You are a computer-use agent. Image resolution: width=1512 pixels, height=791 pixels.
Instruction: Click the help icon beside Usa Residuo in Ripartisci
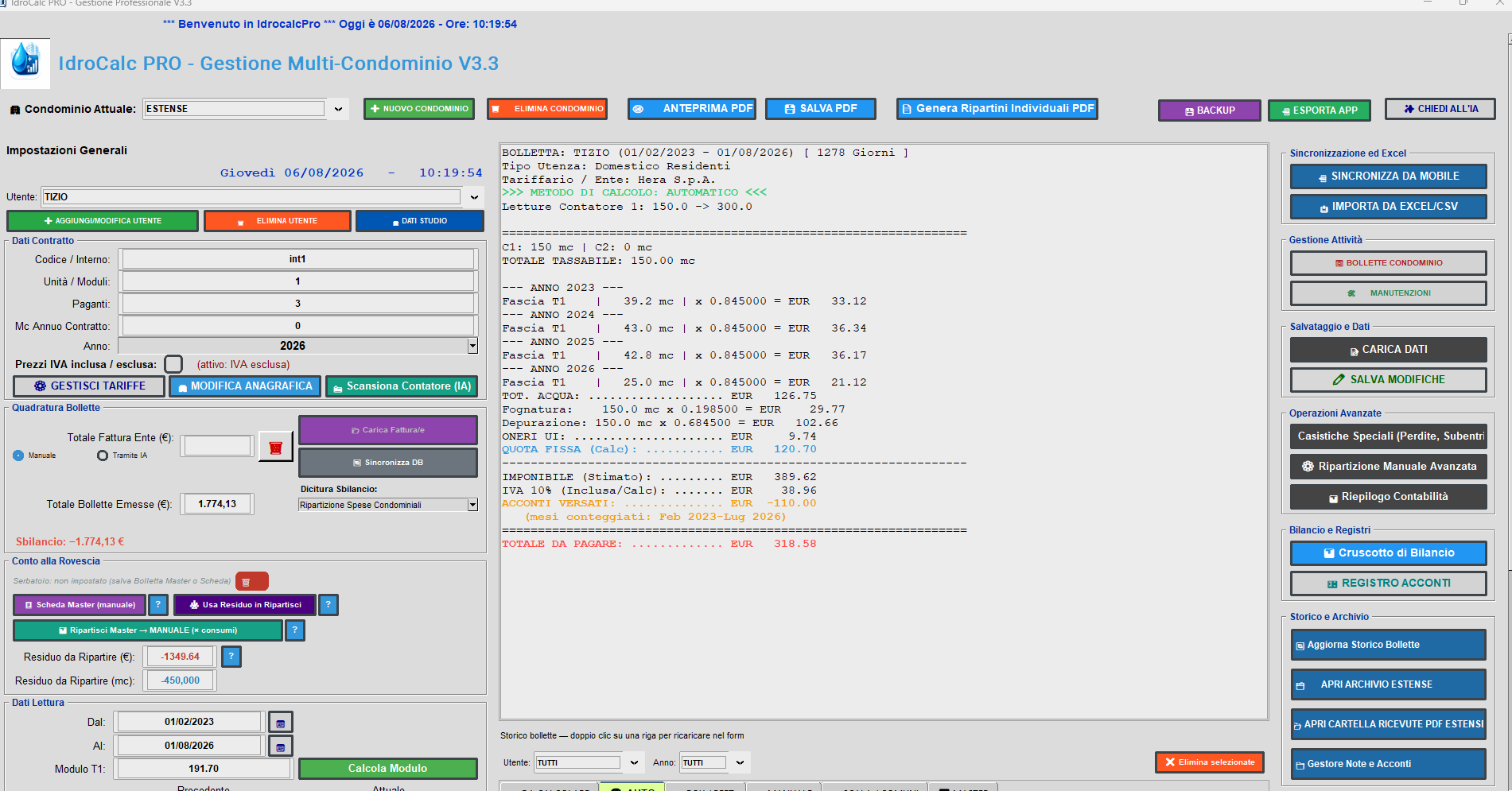[328, 605]
